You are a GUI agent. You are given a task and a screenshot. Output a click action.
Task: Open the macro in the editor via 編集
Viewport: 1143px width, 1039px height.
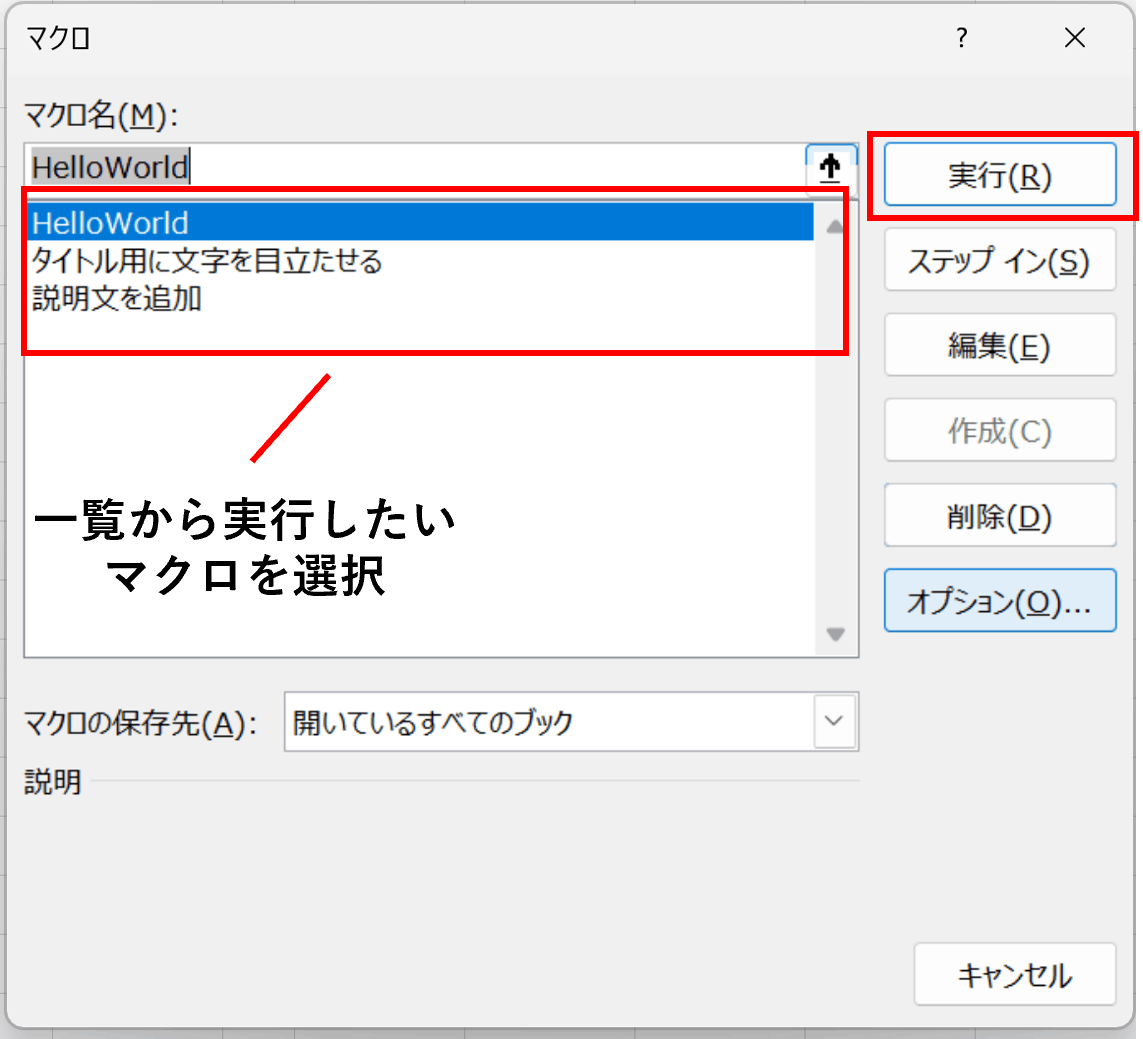click(x=1000, y=344)
